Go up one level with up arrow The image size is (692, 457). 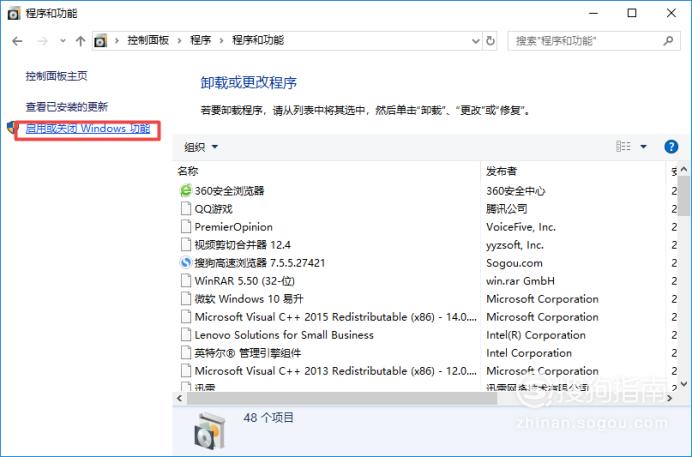coord(80,41)
